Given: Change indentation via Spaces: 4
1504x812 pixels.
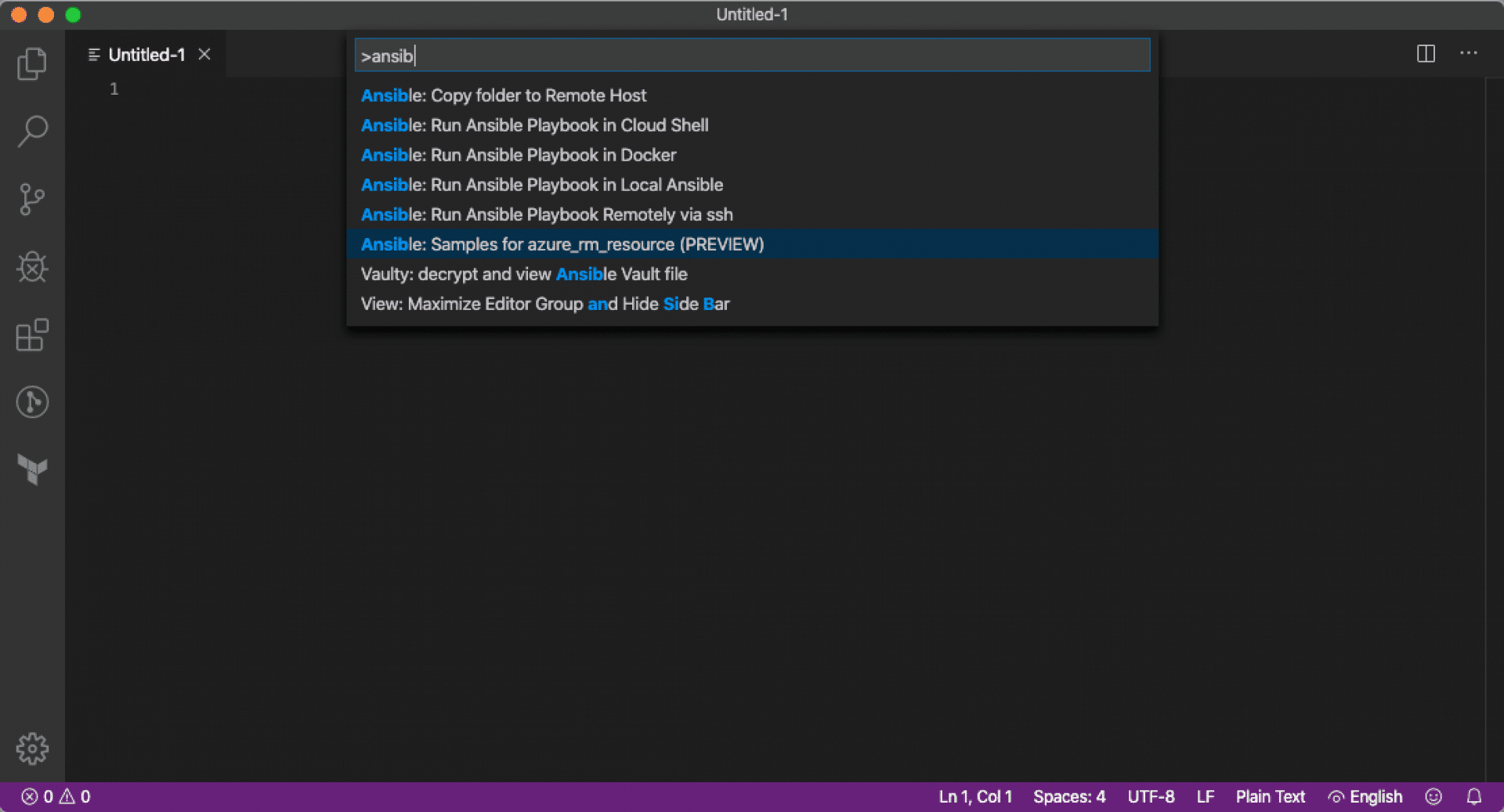Looking at the screenshot, I should coord(1069,796).
